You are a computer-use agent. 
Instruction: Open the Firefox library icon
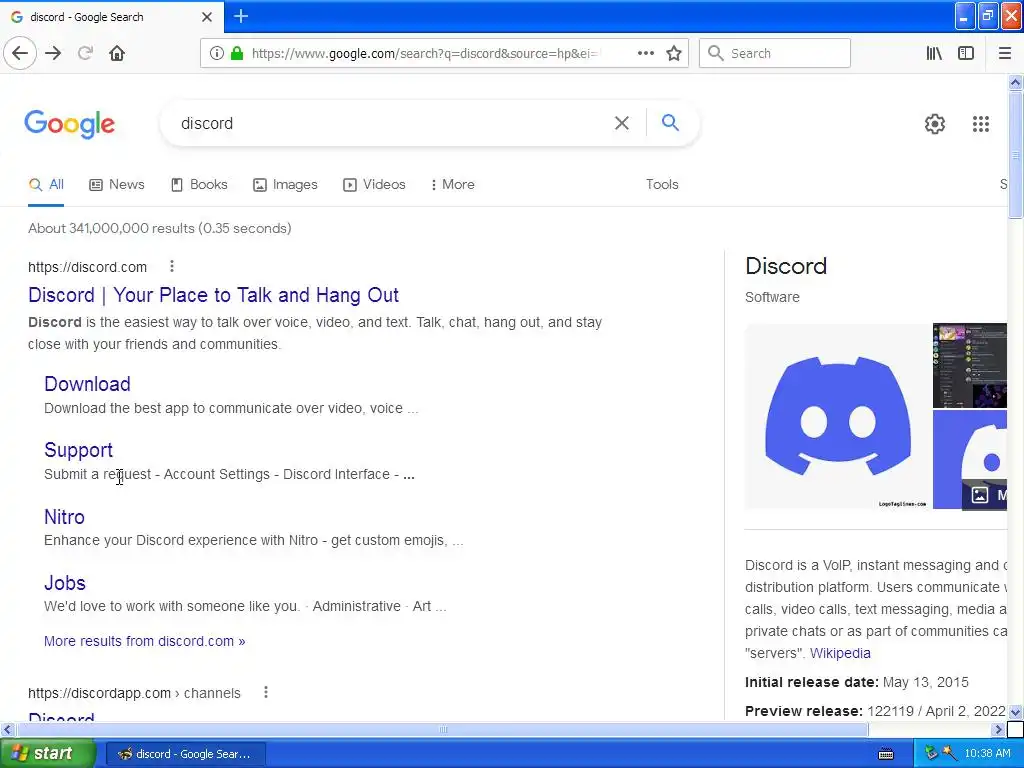934,53
